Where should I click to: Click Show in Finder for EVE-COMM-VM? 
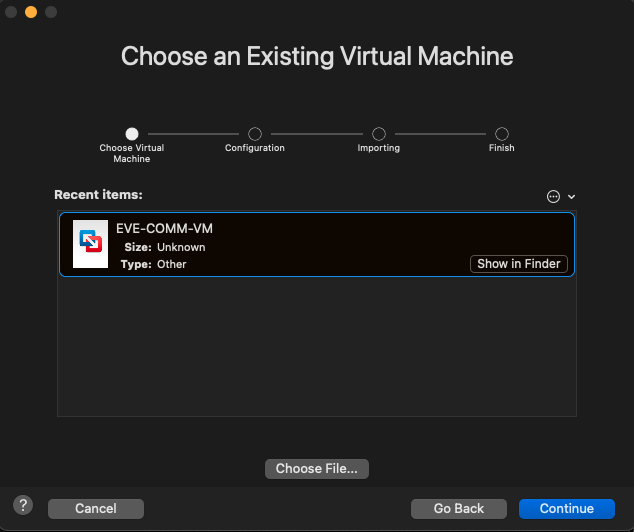519,264
